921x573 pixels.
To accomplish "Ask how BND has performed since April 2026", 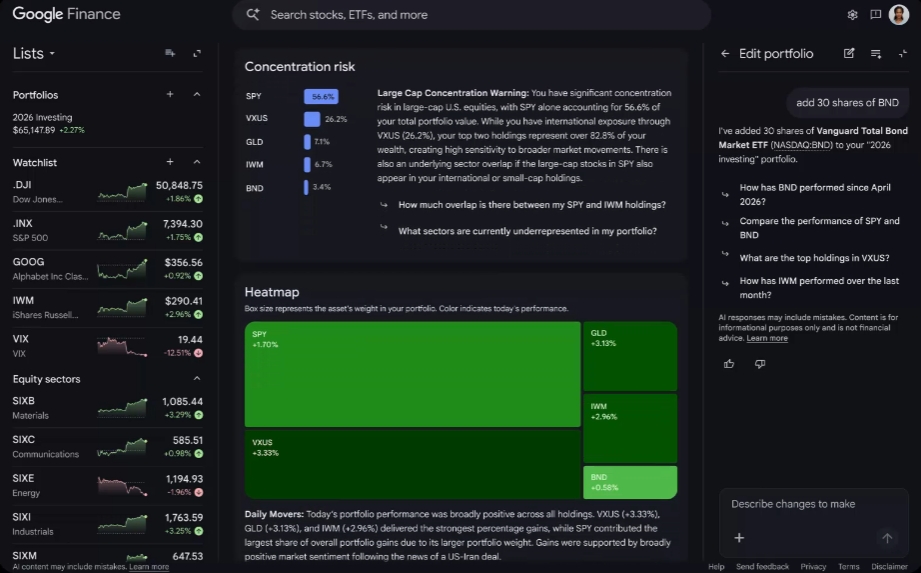I will 815,194.
